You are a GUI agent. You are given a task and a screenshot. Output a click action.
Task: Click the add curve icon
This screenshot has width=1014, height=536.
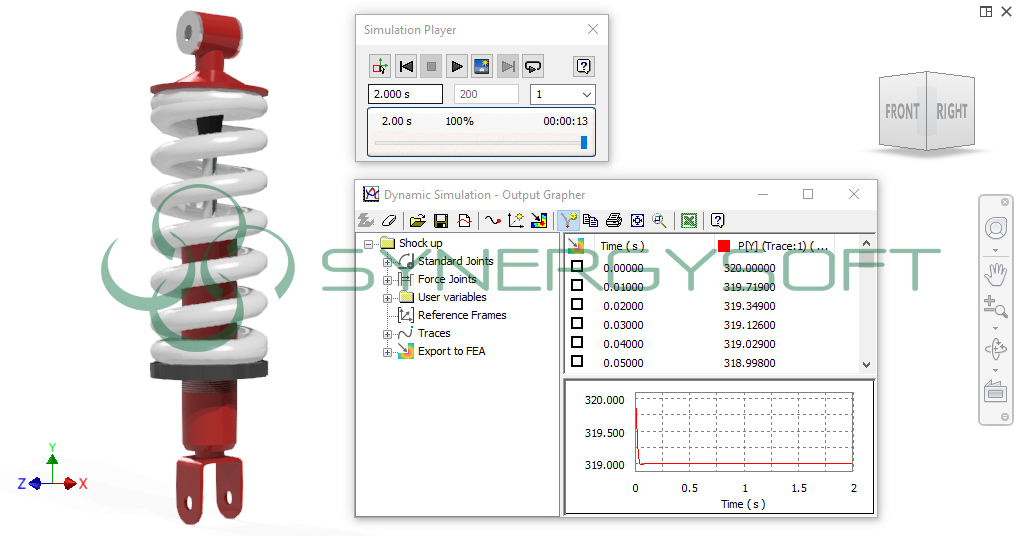pyautogui.click(x=493, y=220)
